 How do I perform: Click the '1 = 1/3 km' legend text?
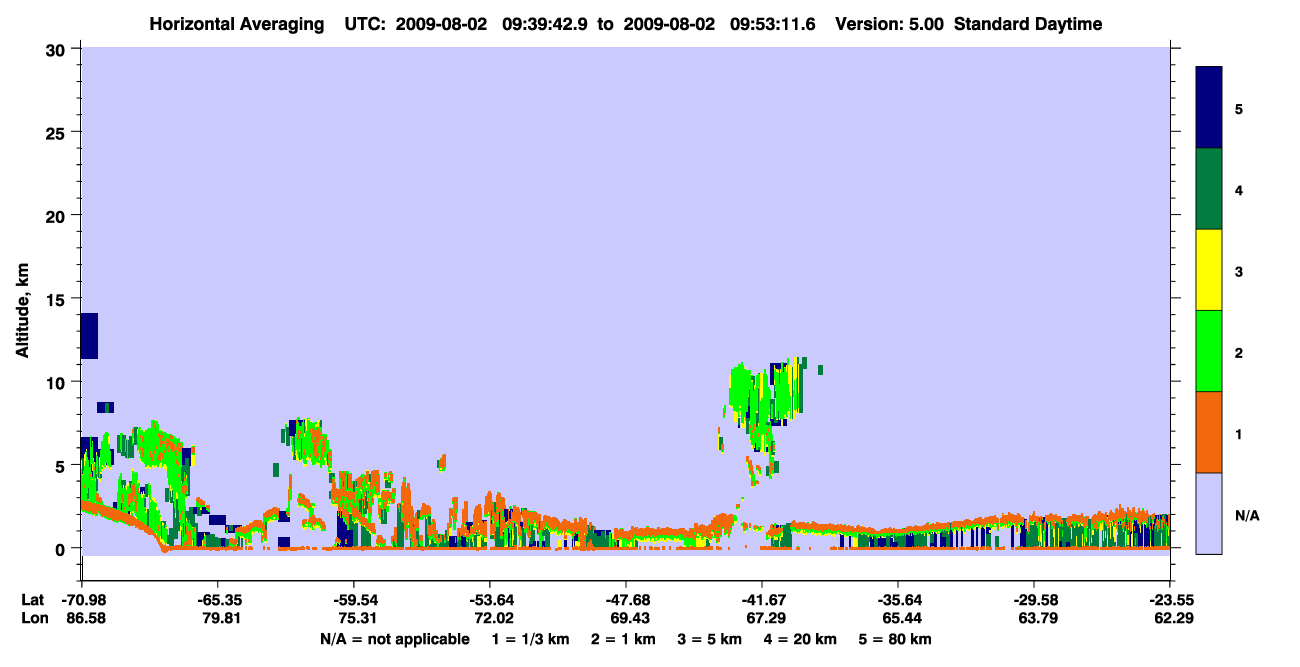pyautogui.click(x=529, y=639)
